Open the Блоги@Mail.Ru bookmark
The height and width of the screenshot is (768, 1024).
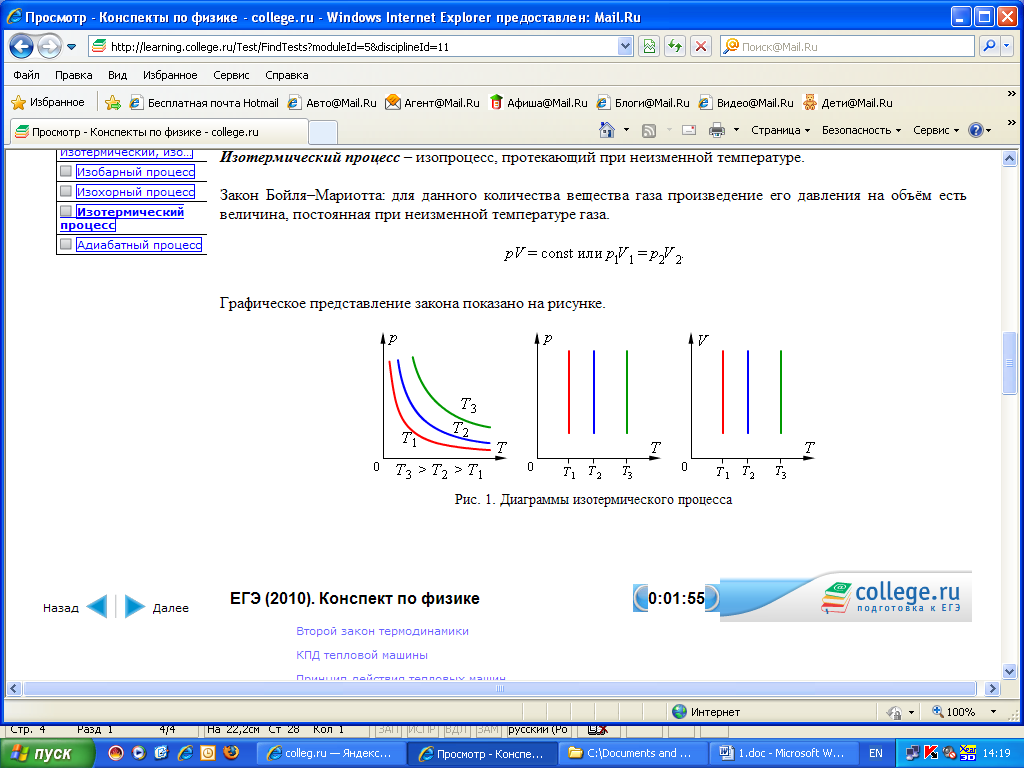point(643,103)
